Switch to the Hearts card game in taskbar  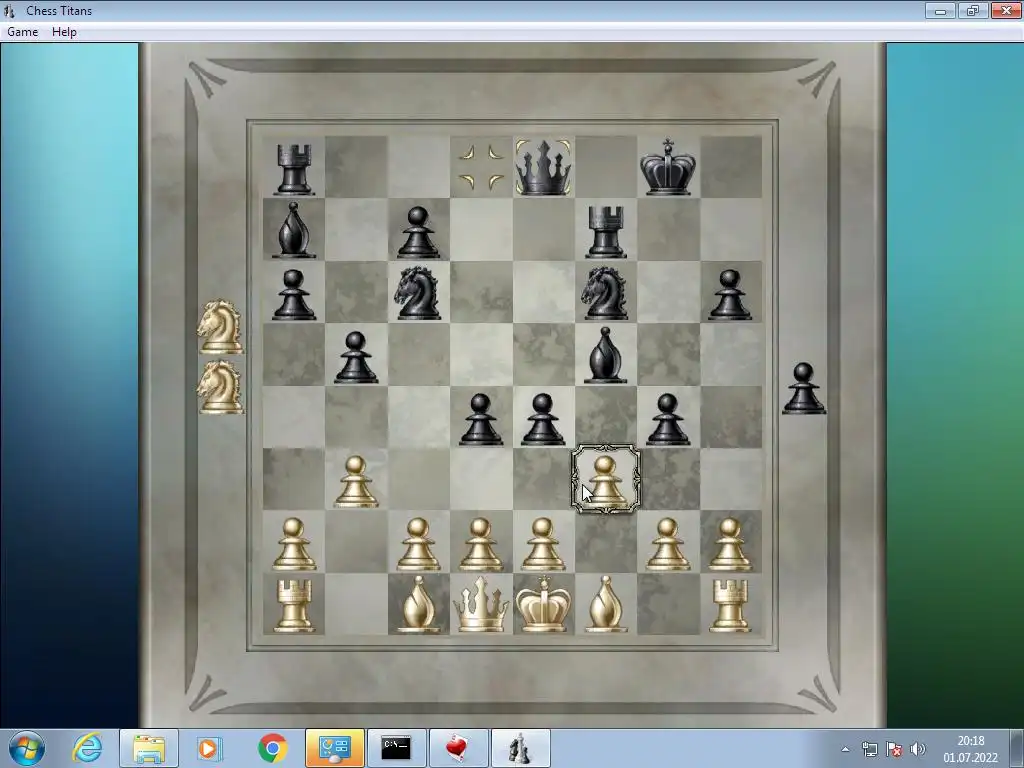458,748
